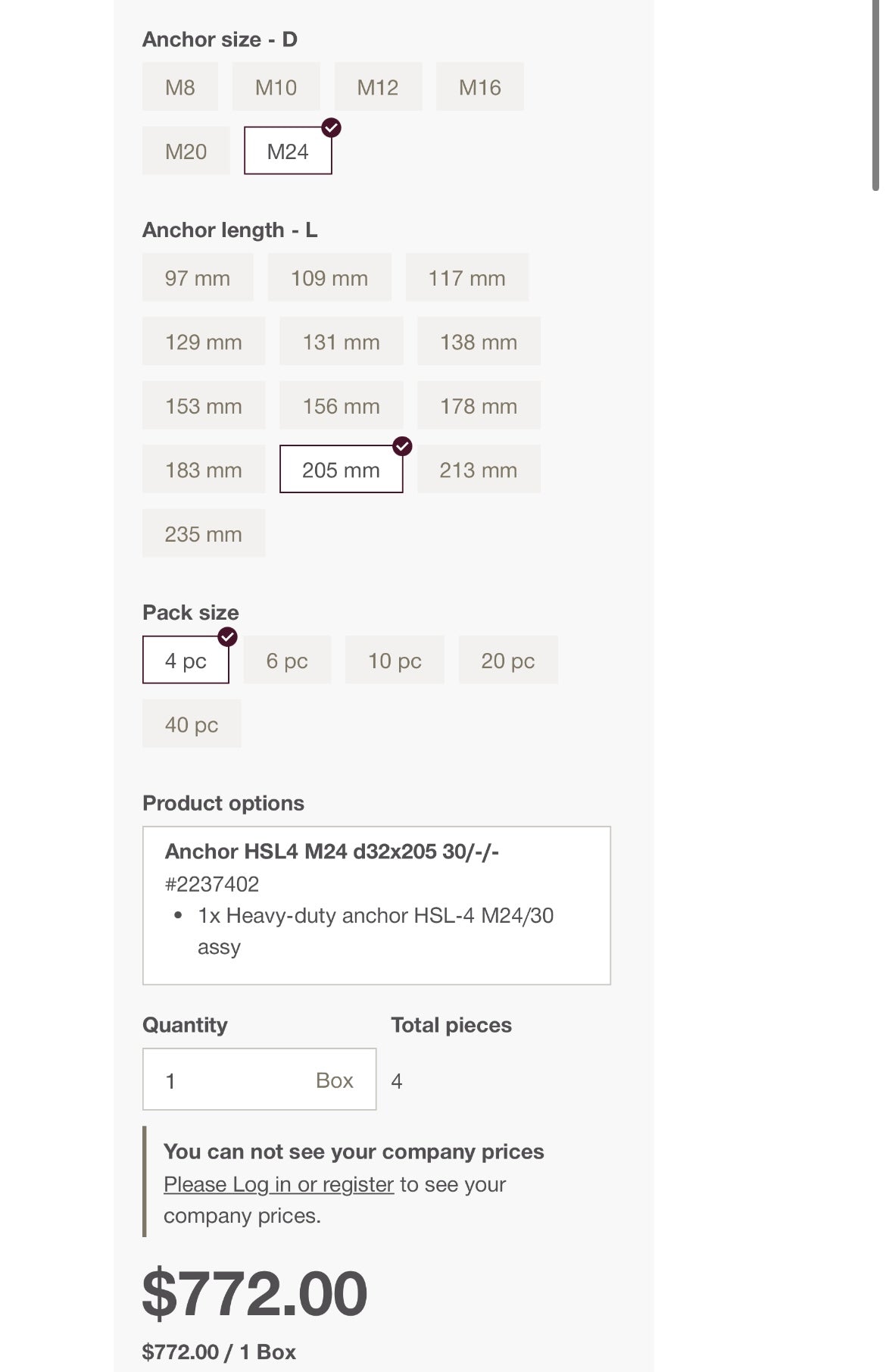The image size is (886, 1372).
Task: Choose 20 pc pack size
Action: coord(508,661)
